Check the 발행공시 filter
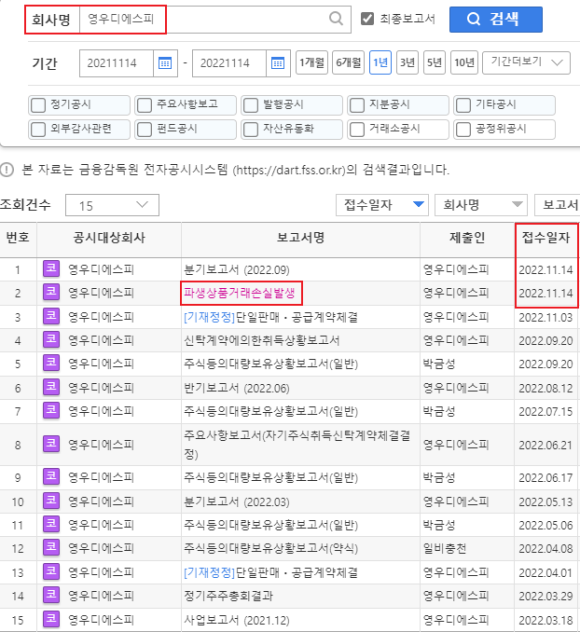This screenshot has height=632, width=580. click(251, 105)
